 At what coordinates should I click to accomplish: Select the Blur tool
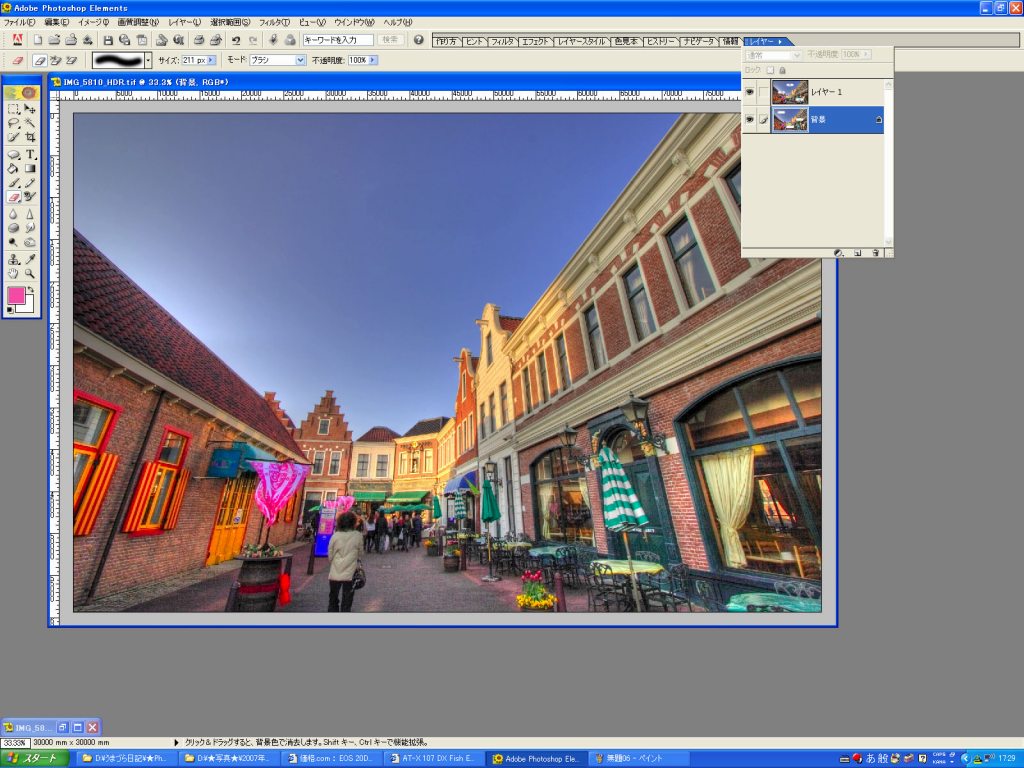(13, 215)
